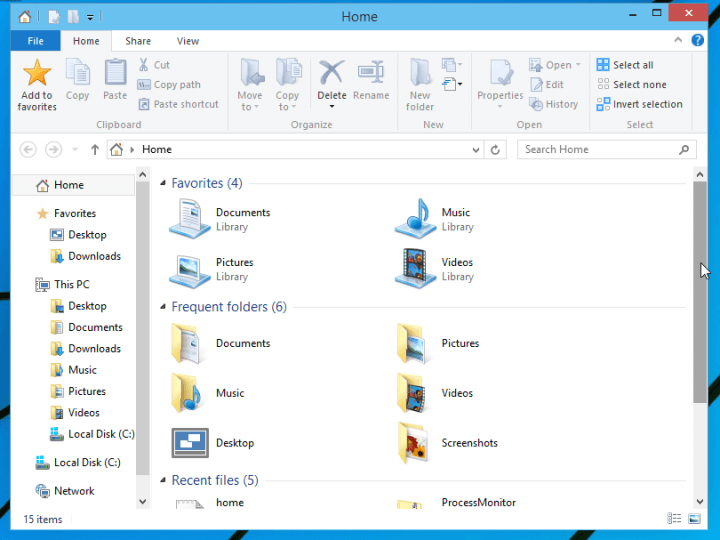Open the Copy to dropdown
720x540 pixels.
[293, 107]
